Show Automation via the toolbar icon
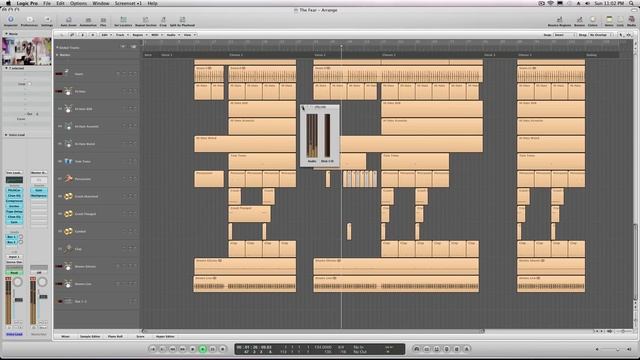The image size is (640, 360). (x=88, y=20)
